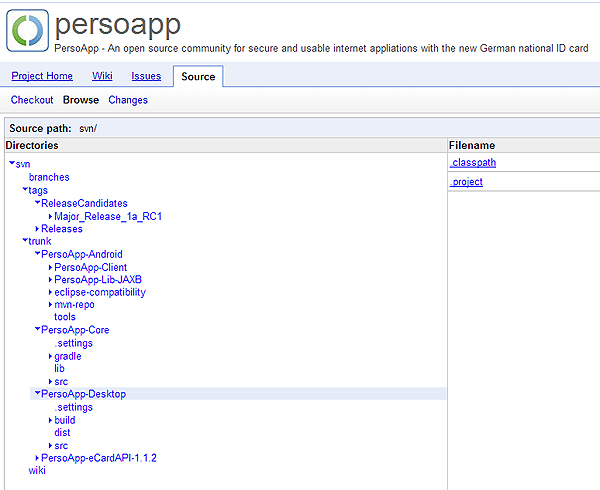Click the Directories column header
This screenshot has width=600, height=490.
[32, 145]
